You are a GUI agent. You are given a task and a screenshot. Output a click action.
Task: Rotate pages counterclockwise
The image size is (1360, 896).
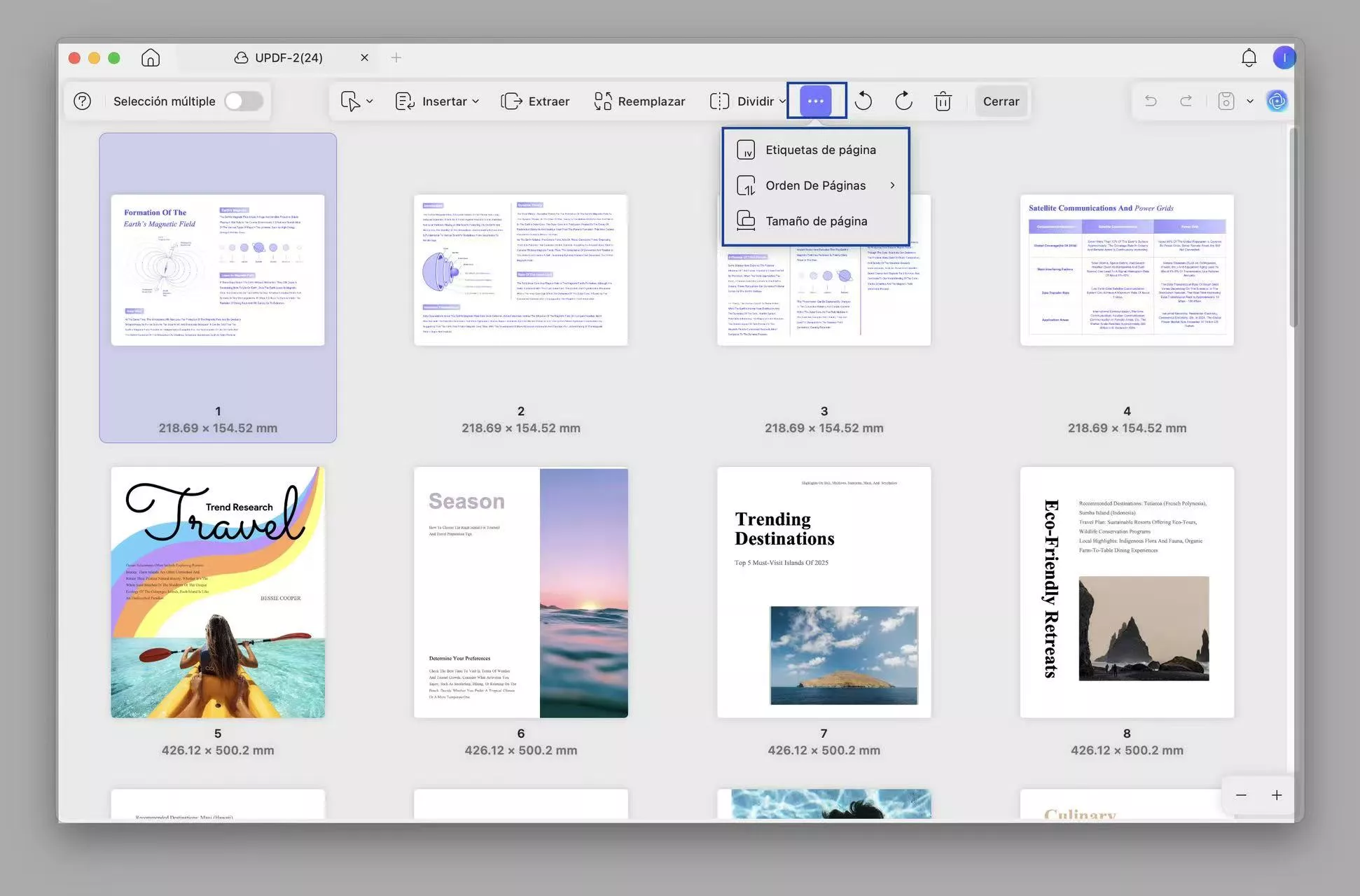863,101
